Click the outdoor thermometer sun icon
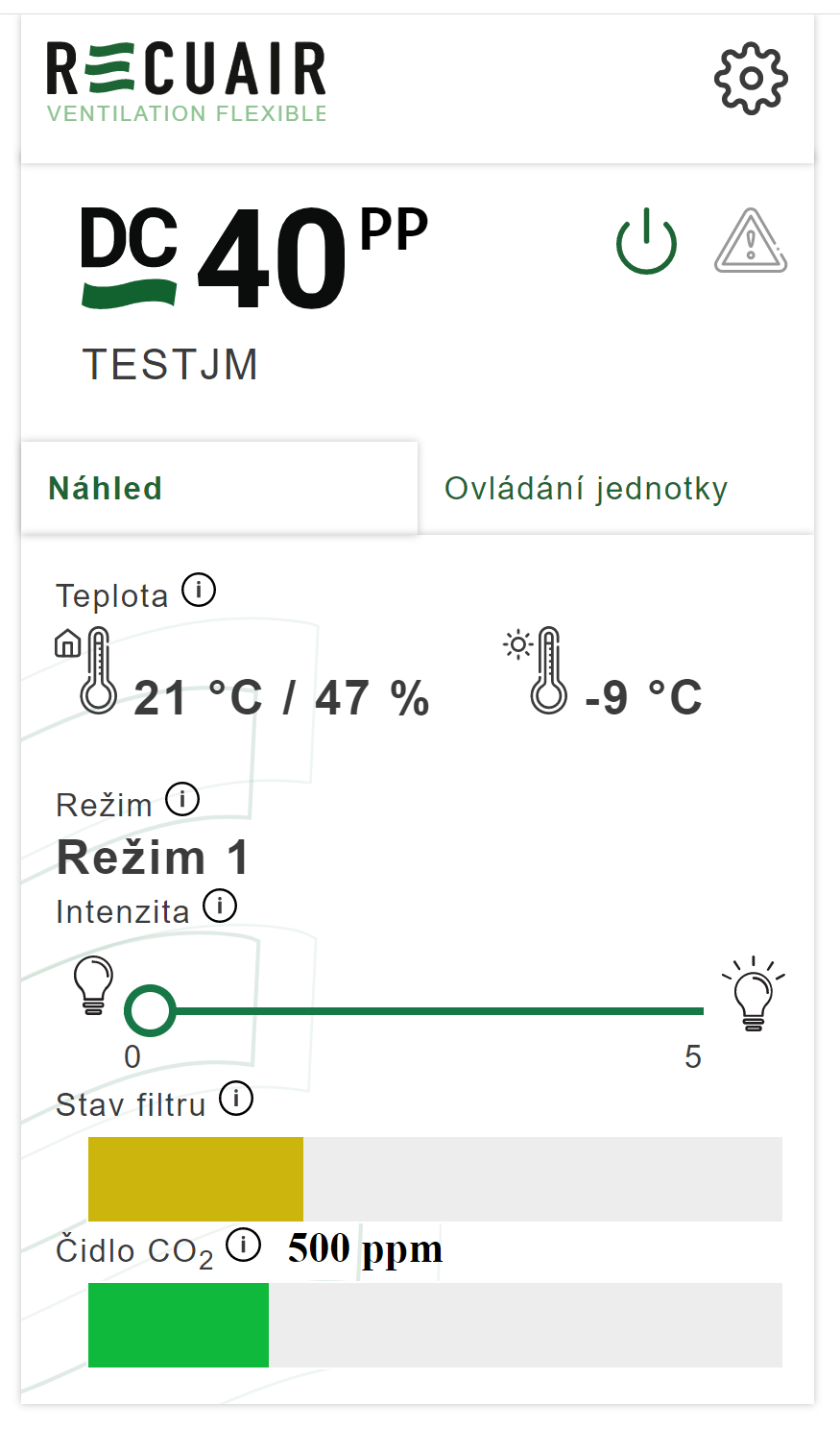The height and width of the screenshot is (1452, 840). coord(538,670)
